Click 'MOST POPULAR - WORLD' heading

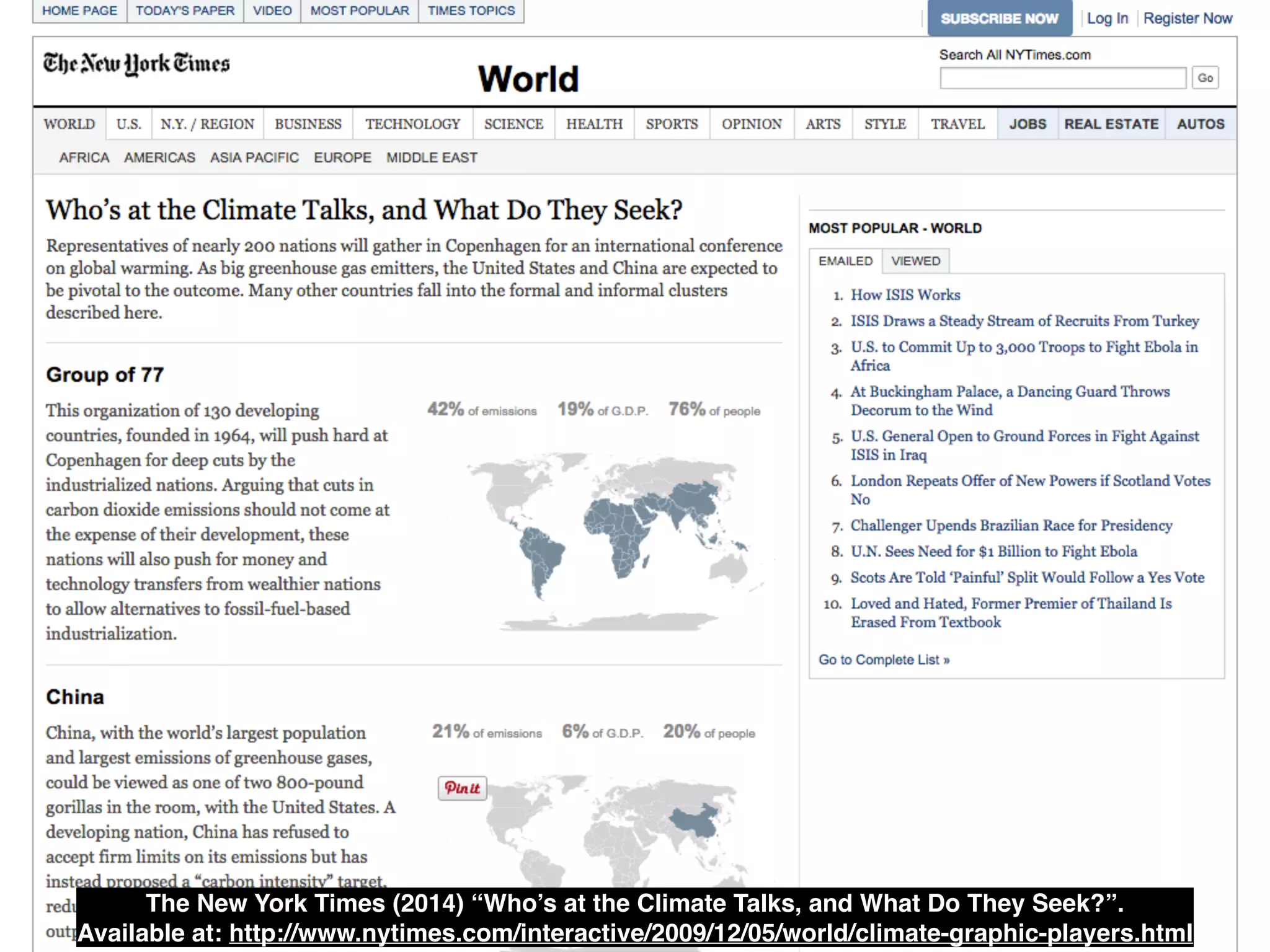[x=895, y=228]
